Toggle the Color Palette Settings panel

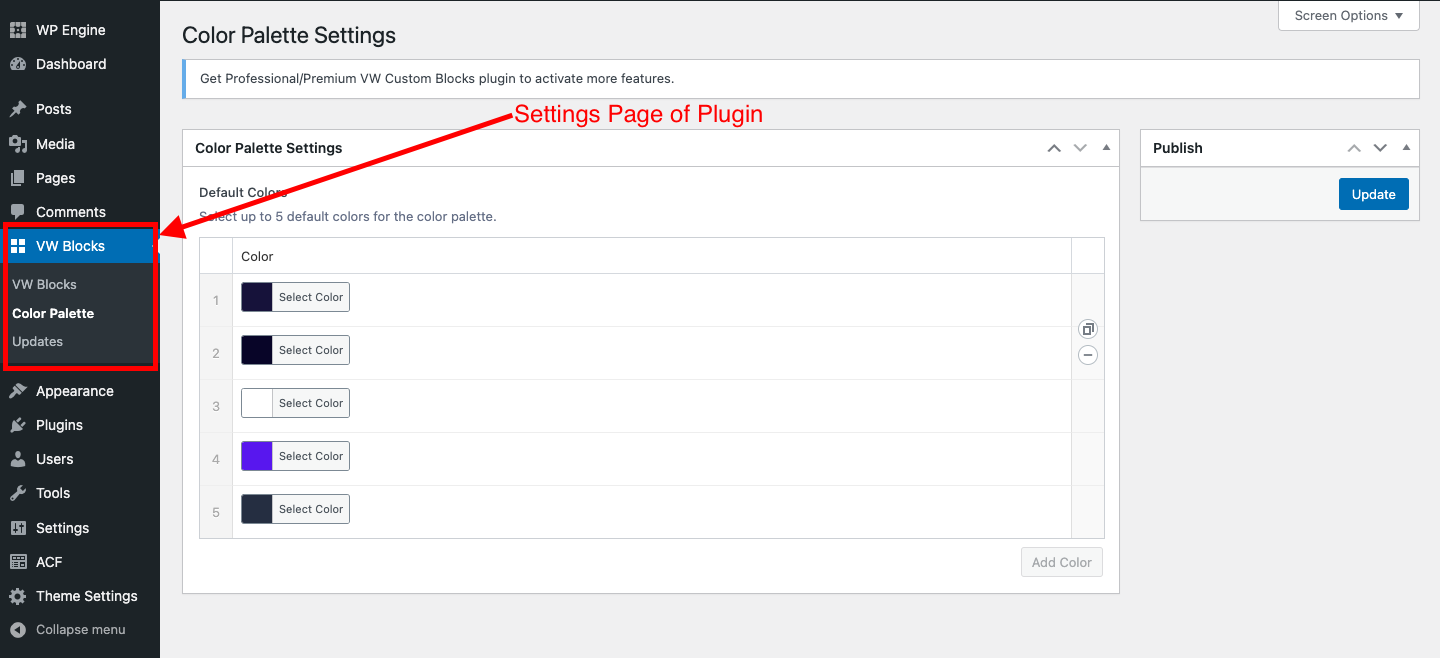point(1106,148)
